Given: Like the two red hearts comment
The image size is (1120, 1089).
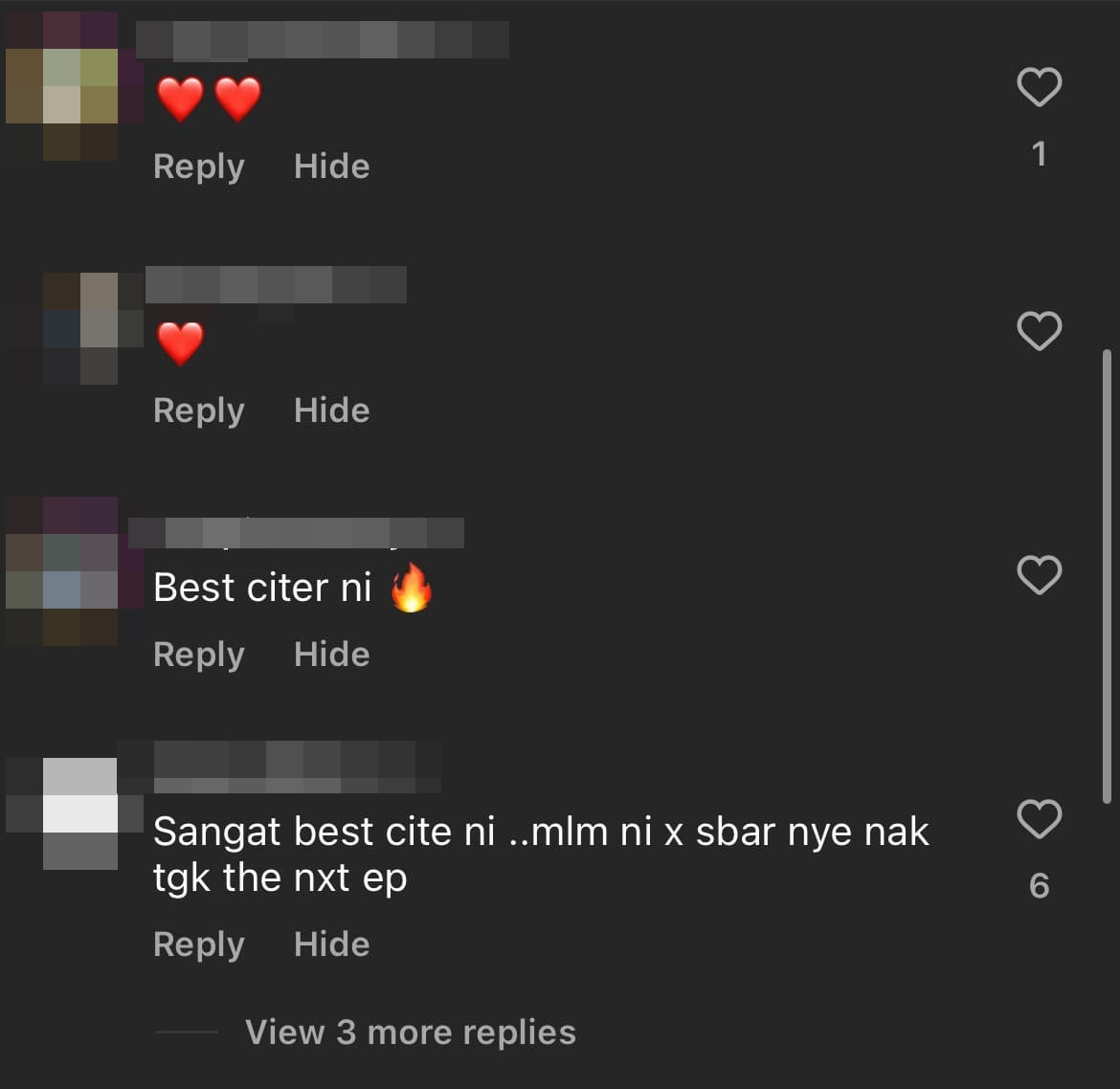Looking at the screenshot, I should pos(1039,86).
